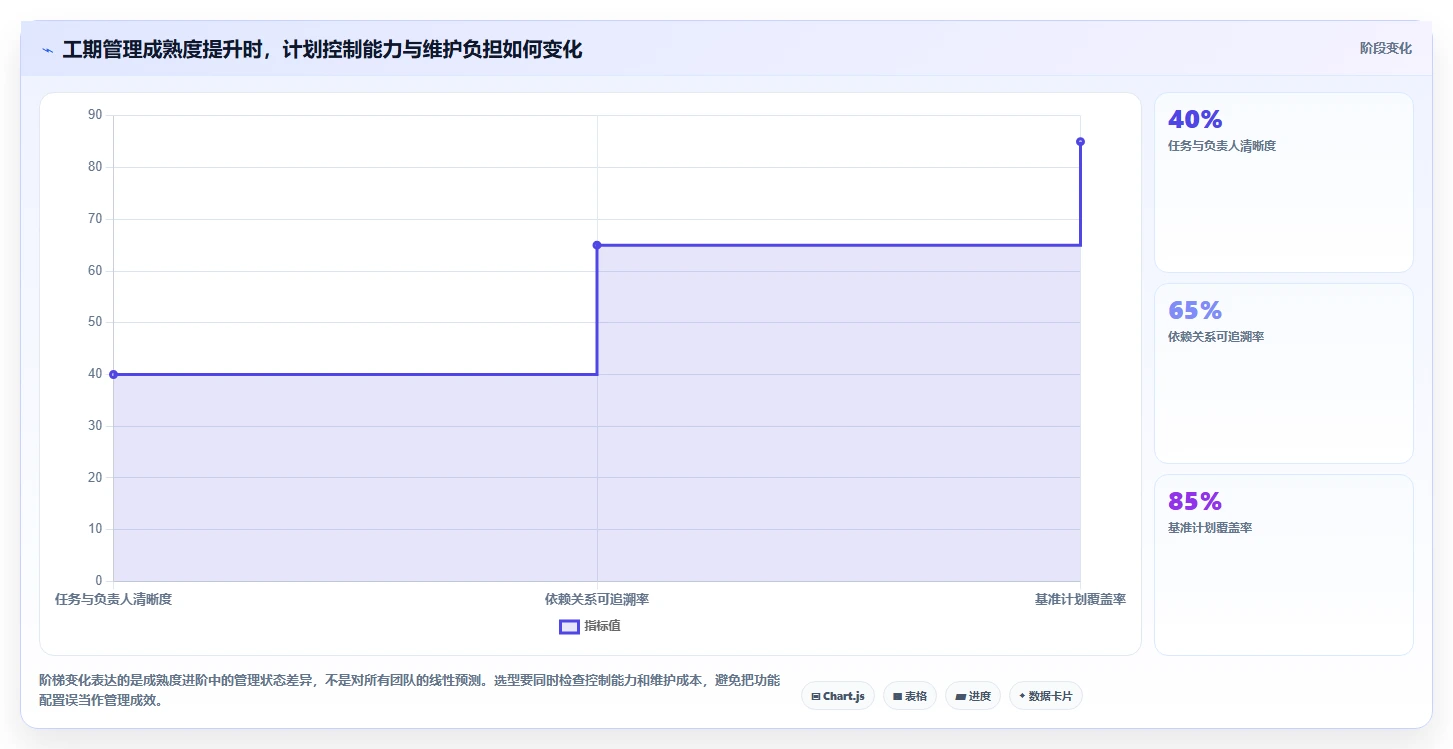Click x-axis label 依赖关系可追溯率
The width and height of the screenshot is (1453, 749).
(597, 600)
